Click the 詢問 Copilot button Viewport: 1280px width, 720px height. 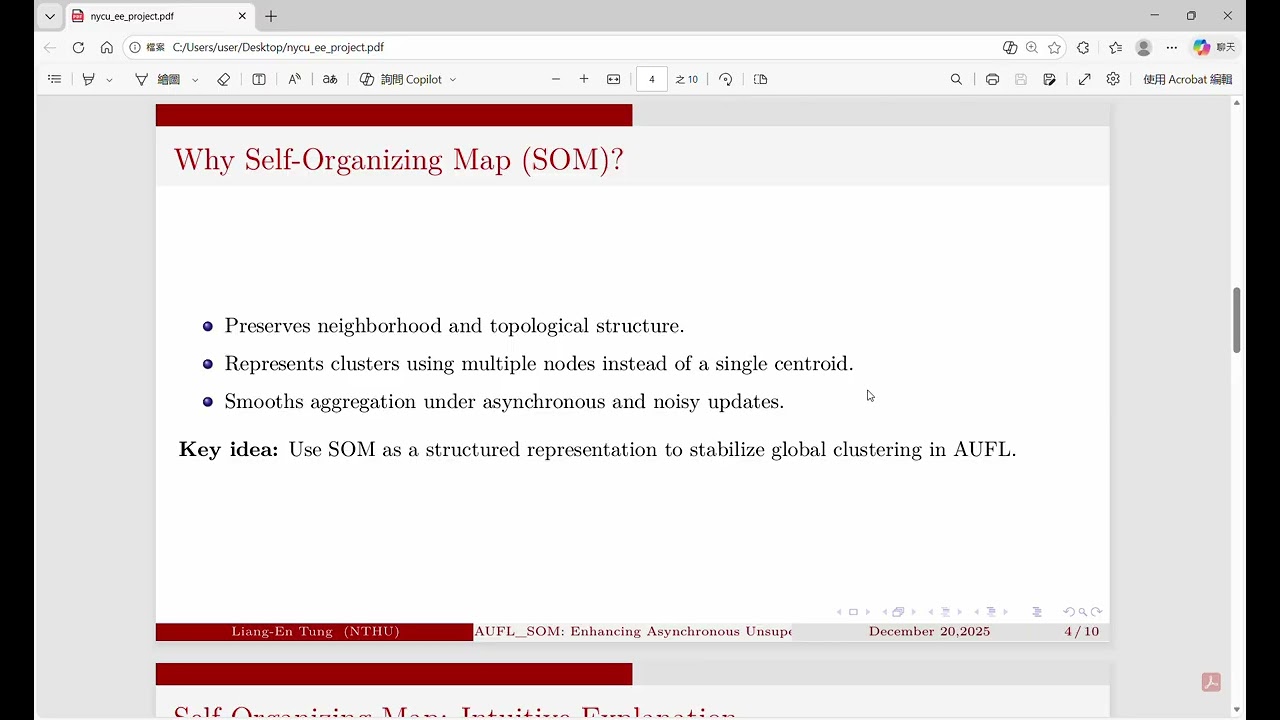coord(400,79)
